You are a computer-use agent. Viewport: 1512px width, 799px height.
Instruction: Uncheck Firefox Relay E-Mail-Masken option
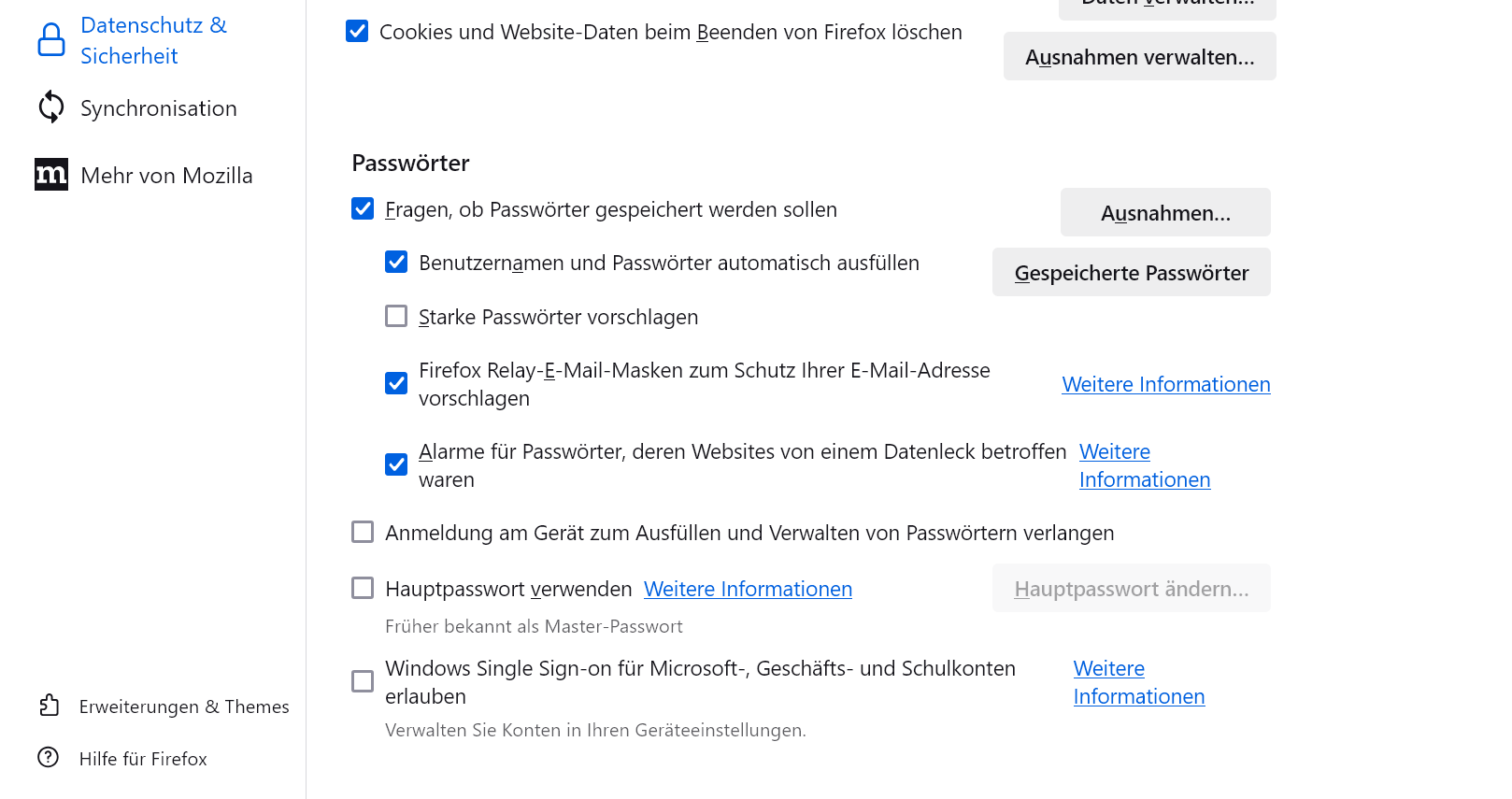click(396, 383)
